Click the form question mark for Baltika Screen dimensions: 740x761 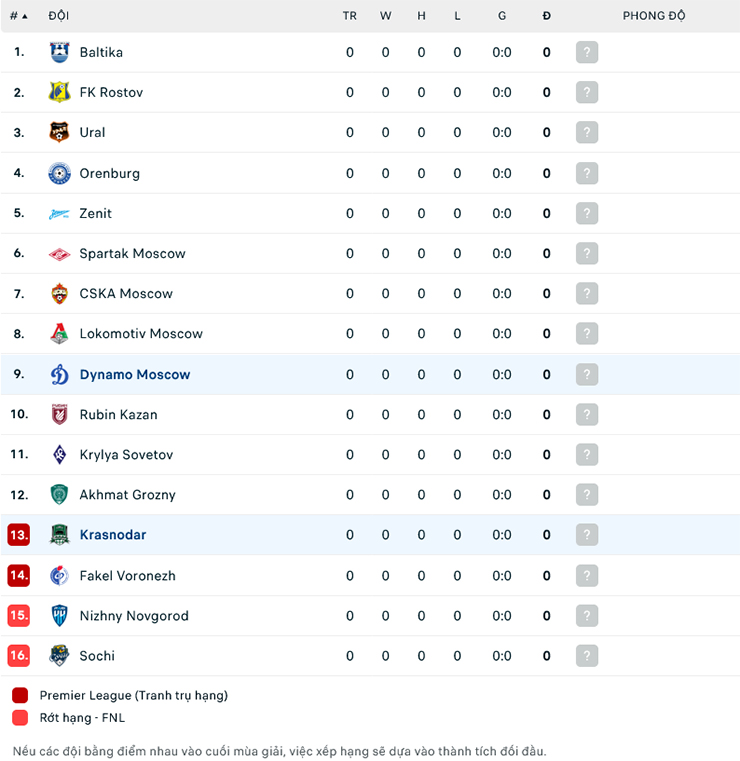(x=587, y=52)
